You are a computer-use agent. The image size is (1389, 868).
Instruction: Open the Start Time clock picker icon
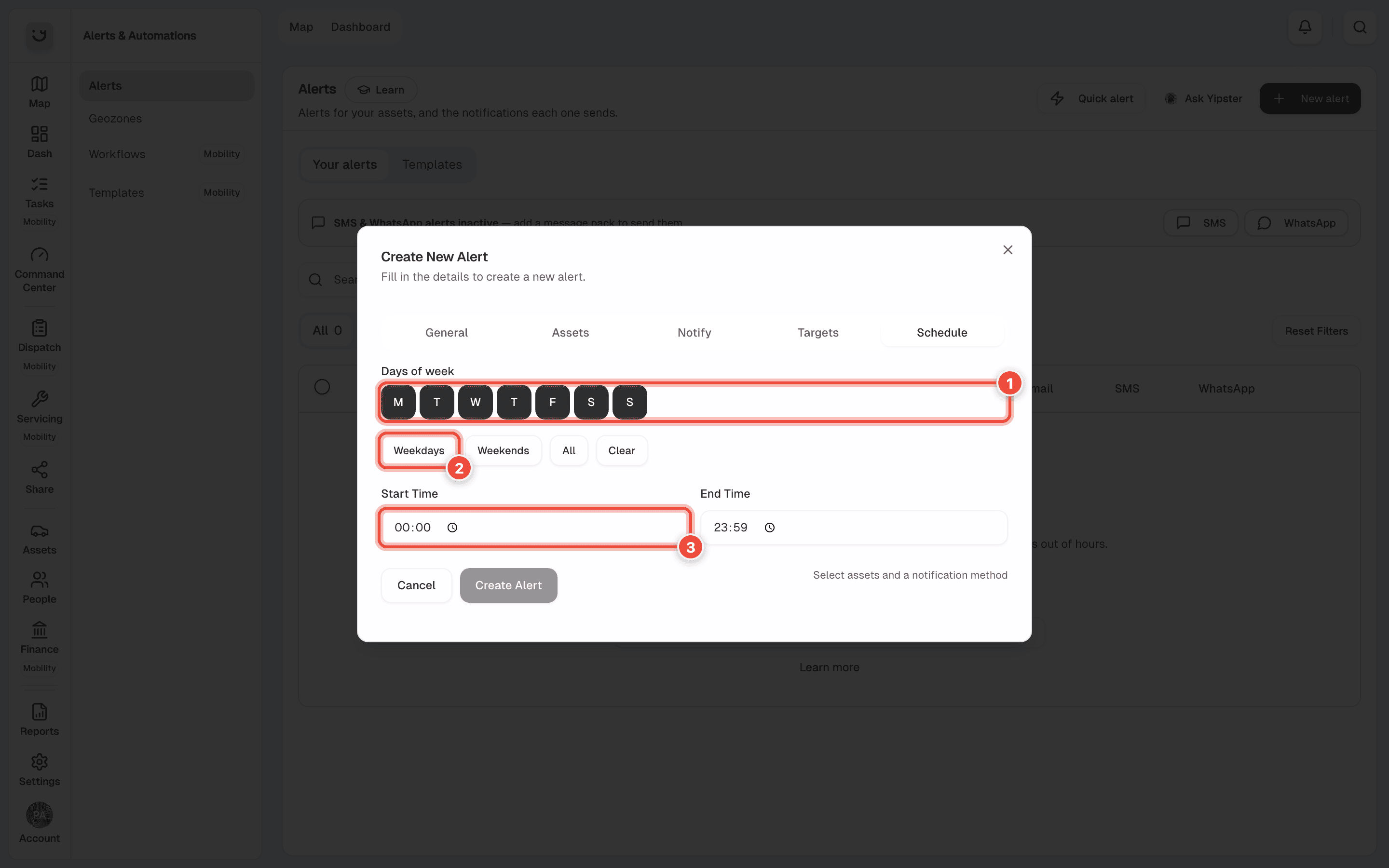pos(452,528)
